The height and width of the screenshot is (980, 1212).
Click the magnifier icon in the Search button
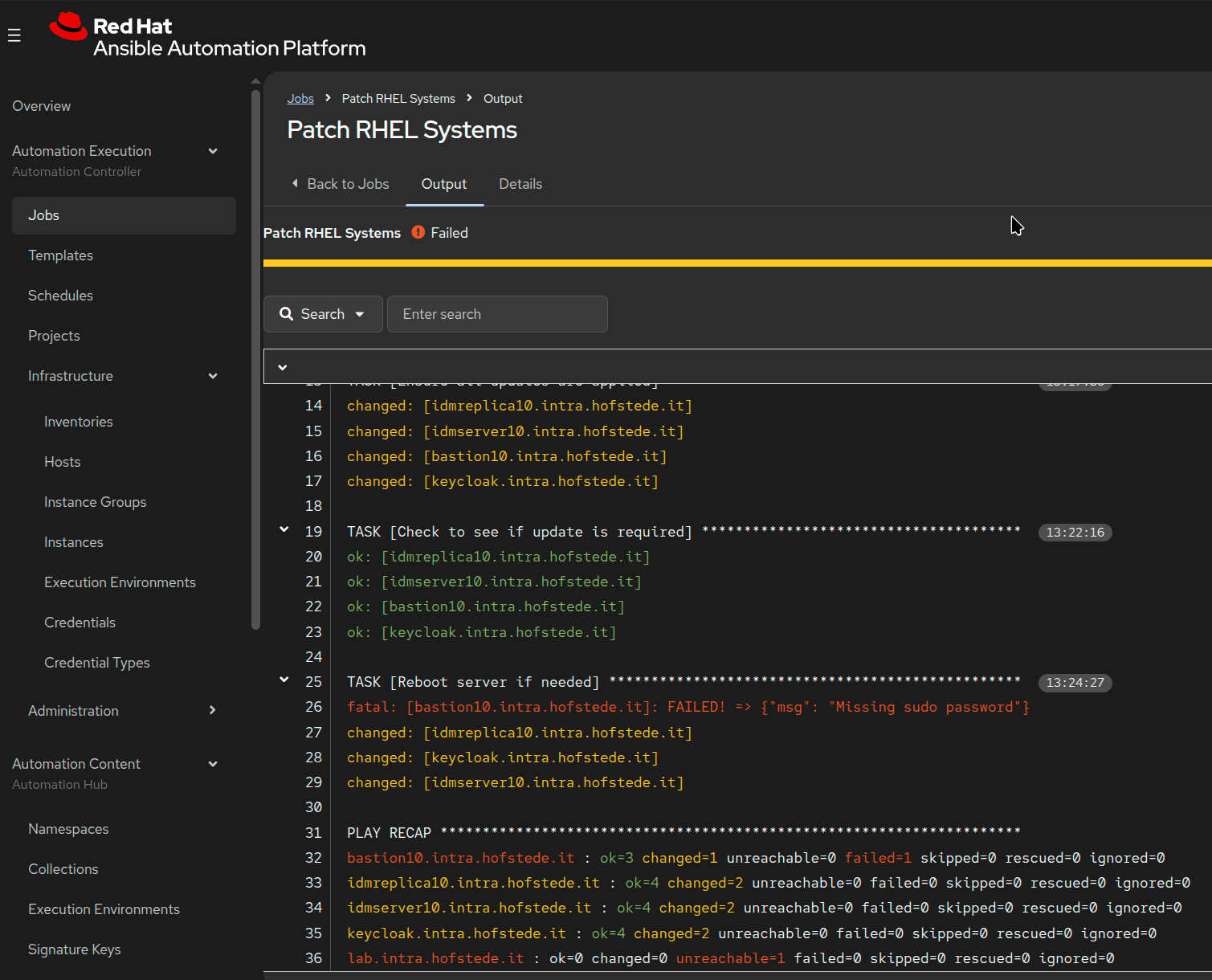click(x=286, y=314)
